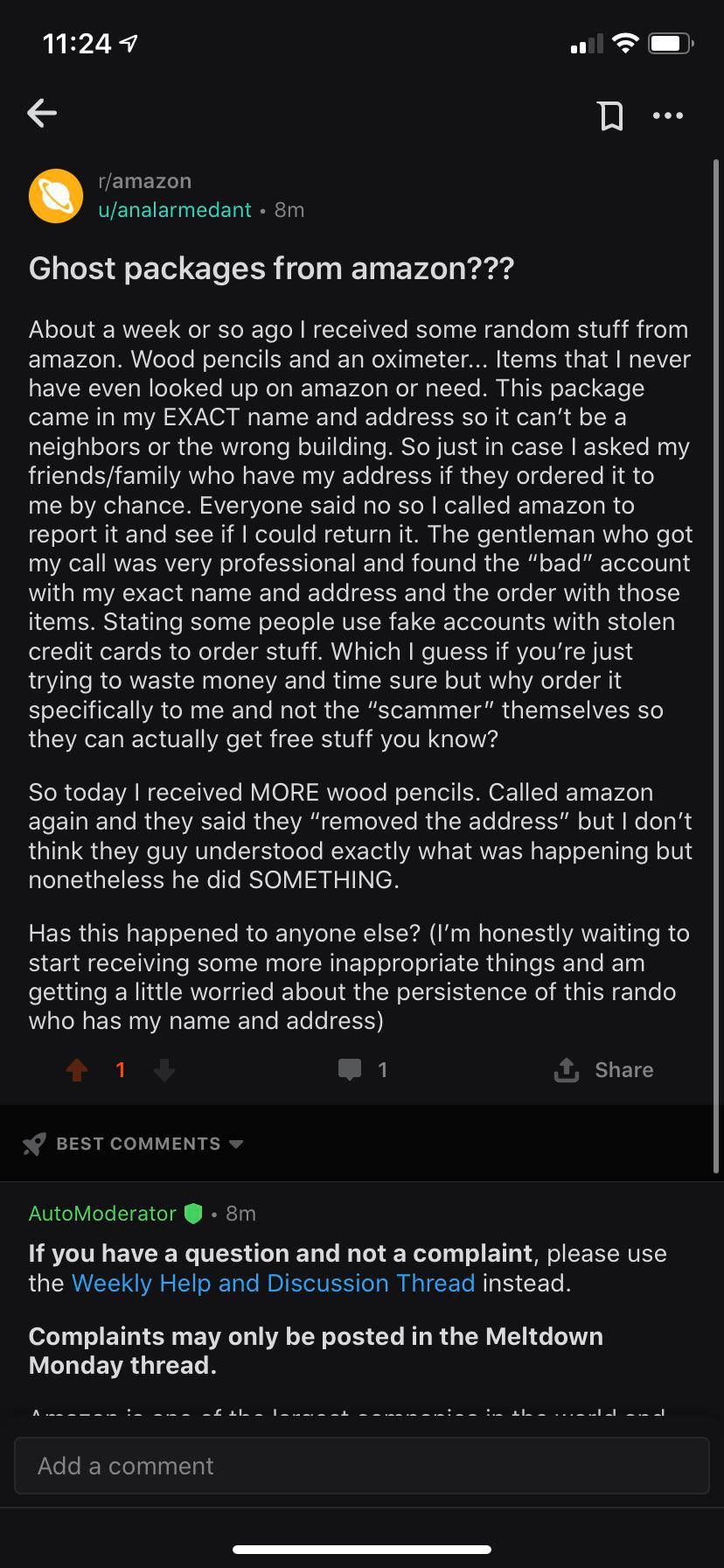Tap the Wi-Fi status bar icon
724x1568 pixels.
click(x=625, y=43)
